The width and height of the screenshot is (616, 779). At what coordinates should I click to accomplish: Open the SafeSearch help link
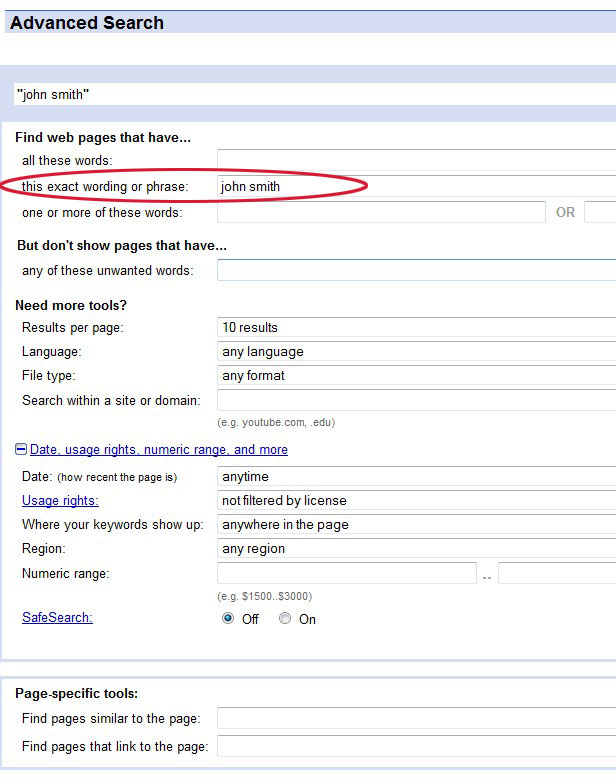click(57, 618)
